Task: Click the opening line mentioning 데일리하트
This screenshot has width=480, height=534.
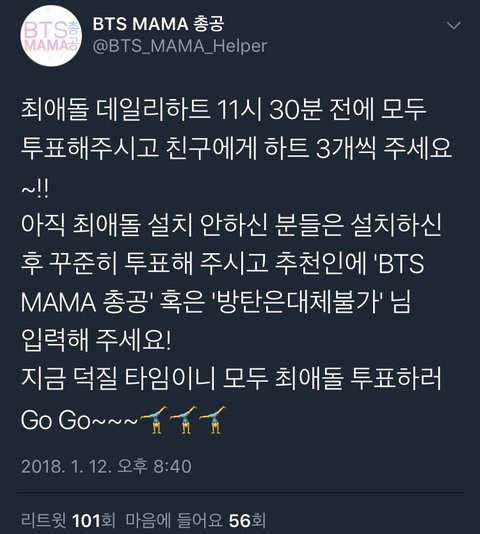Action: click(223, 110)
